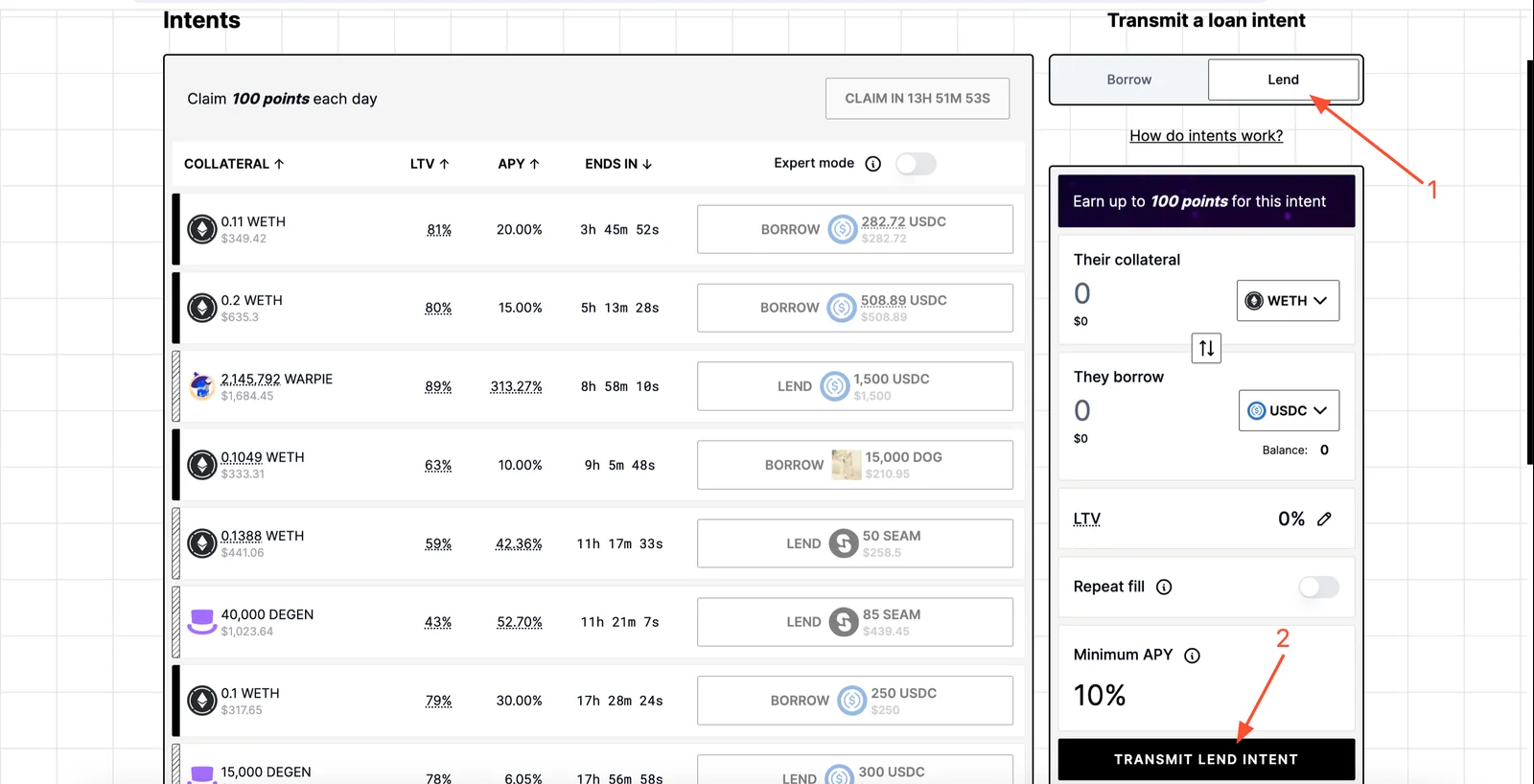Click the Borrow 508.89 USDC button
The image size is (1534, 784).
coord(855,308)
